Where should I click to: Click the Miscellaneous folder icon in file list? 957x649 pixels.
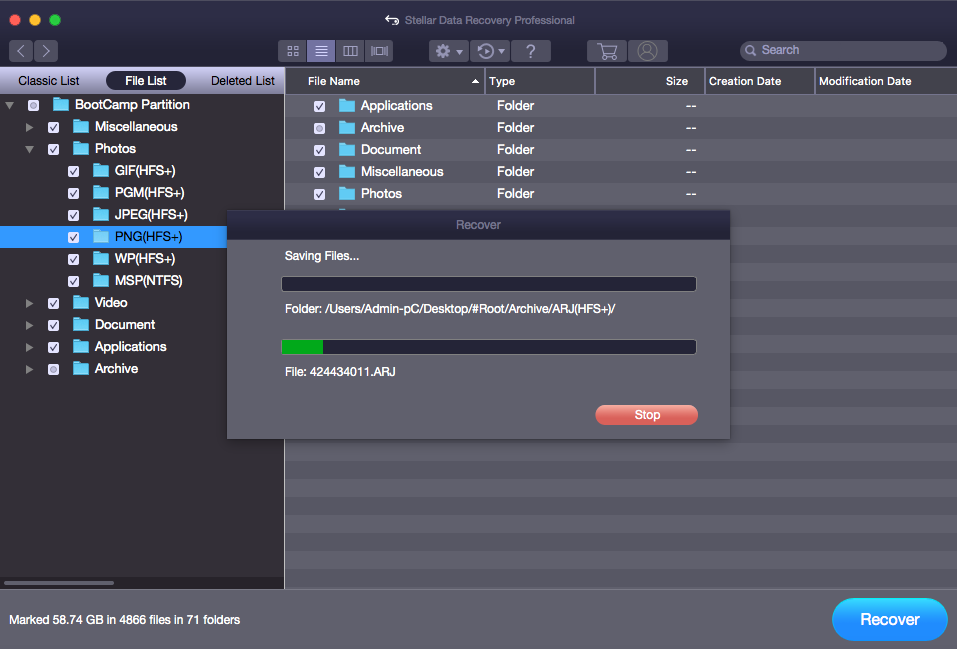[x=347, y=172]
